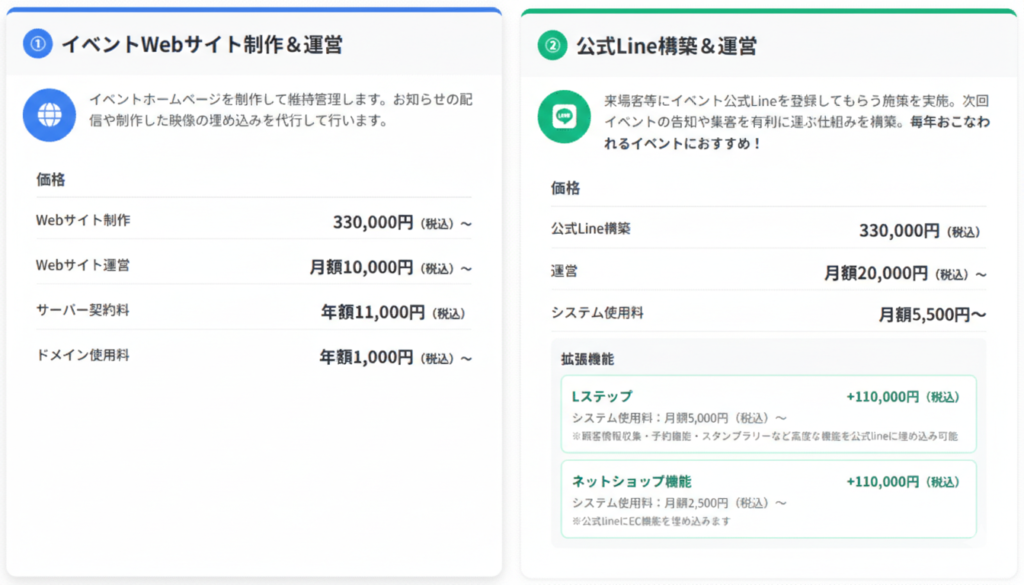Click the blue globe icon

click(x=49, y=115)
